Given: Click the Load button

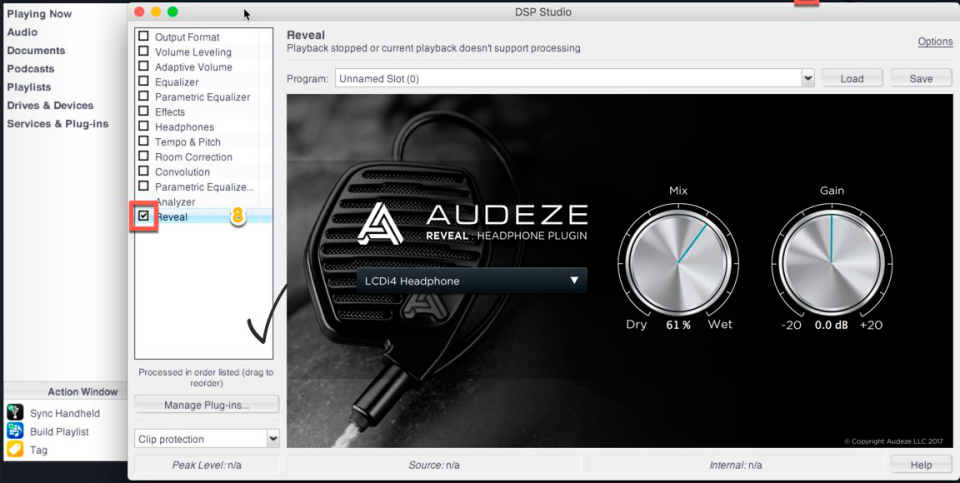Looking at the screenshot, I should tap(852, 78).
